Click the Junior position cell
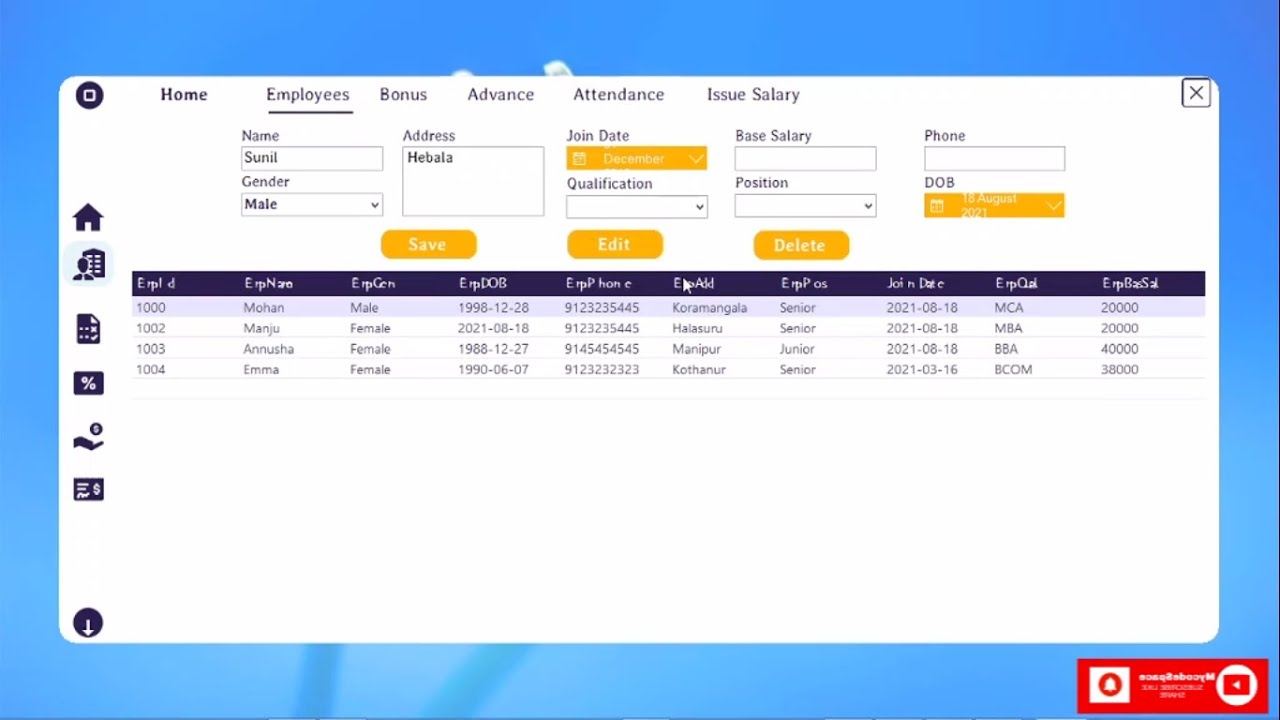1280x720 pixels. 797,349
